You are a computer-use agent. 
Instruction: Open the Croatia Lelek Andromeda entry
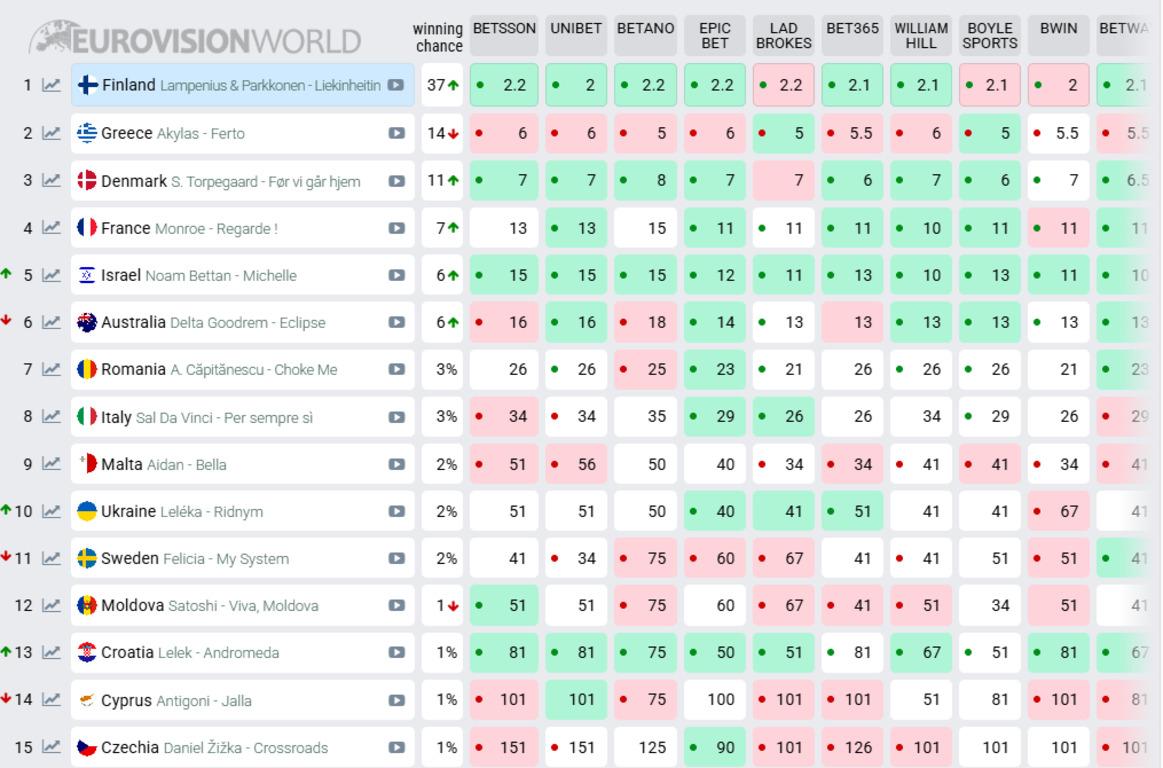[x=243, y=653]
